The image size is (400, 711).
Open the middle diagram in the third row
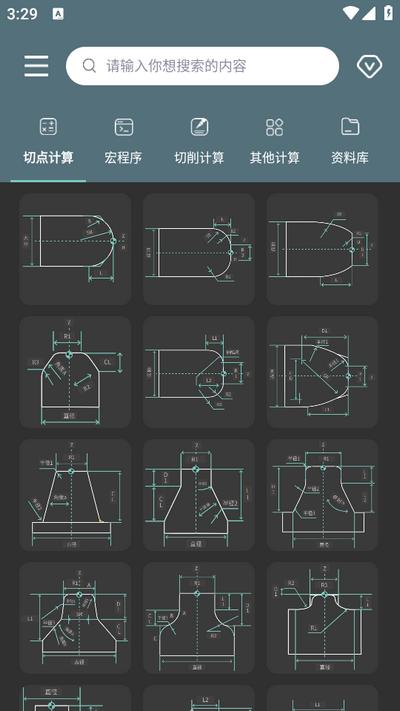point(199,495)
